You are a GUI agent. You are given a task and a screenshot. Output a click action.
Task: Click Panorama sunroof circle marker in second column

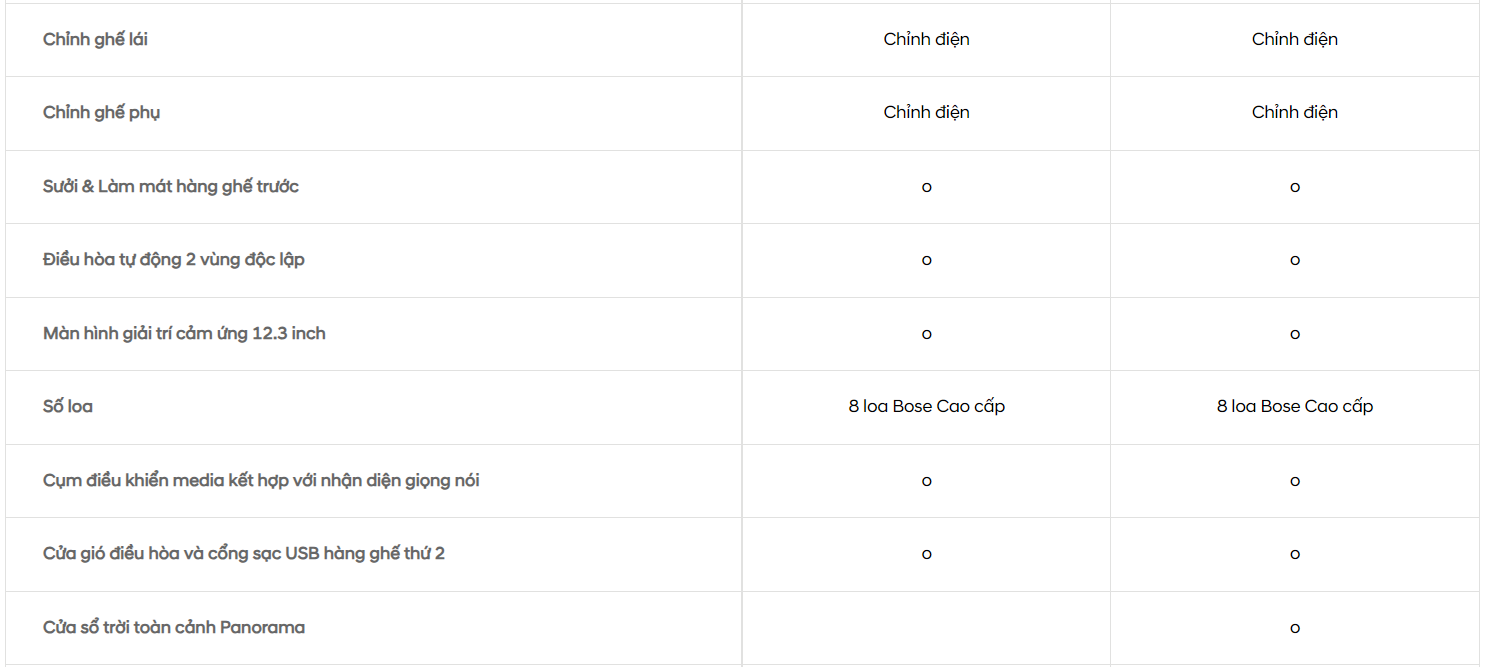(x=1294, y=628)
